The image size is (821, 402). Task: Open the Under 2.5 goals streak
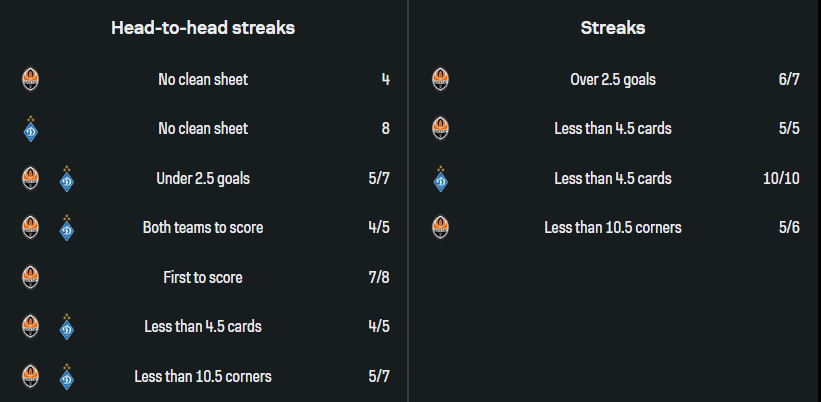point(203,179)
